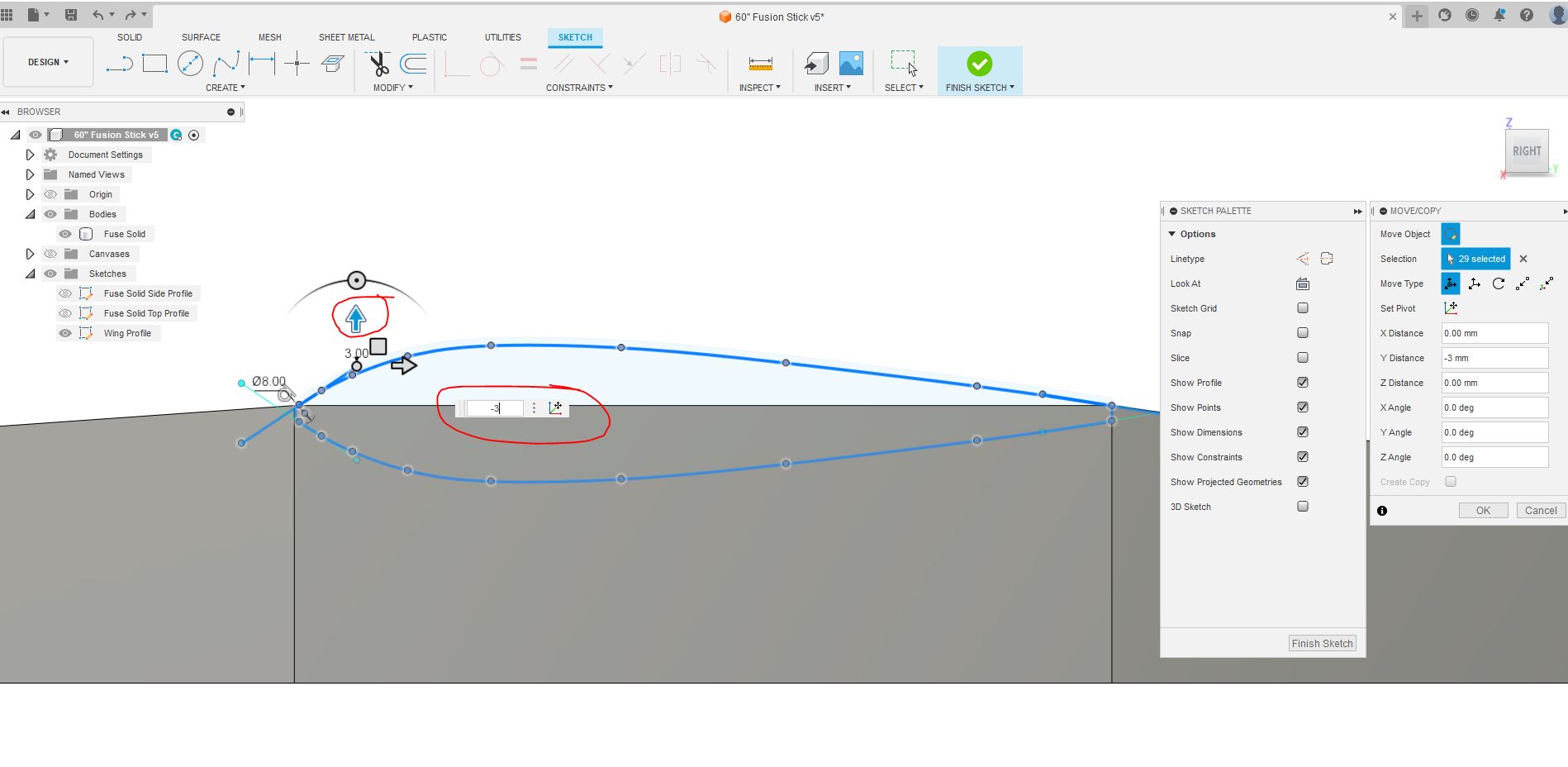Expand the Document Settings node
The width and height of the screenshot is (1568, 767).
point(30,155)
